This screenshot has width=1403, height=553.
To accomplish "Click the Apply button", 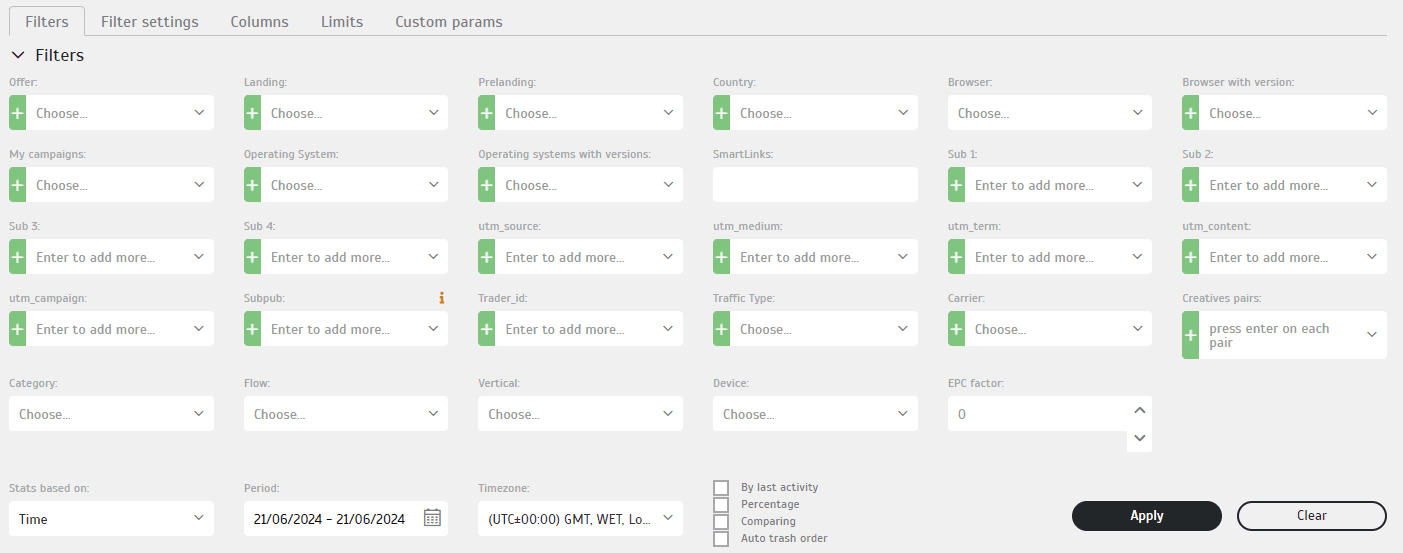I will [x=1147, y=516].
